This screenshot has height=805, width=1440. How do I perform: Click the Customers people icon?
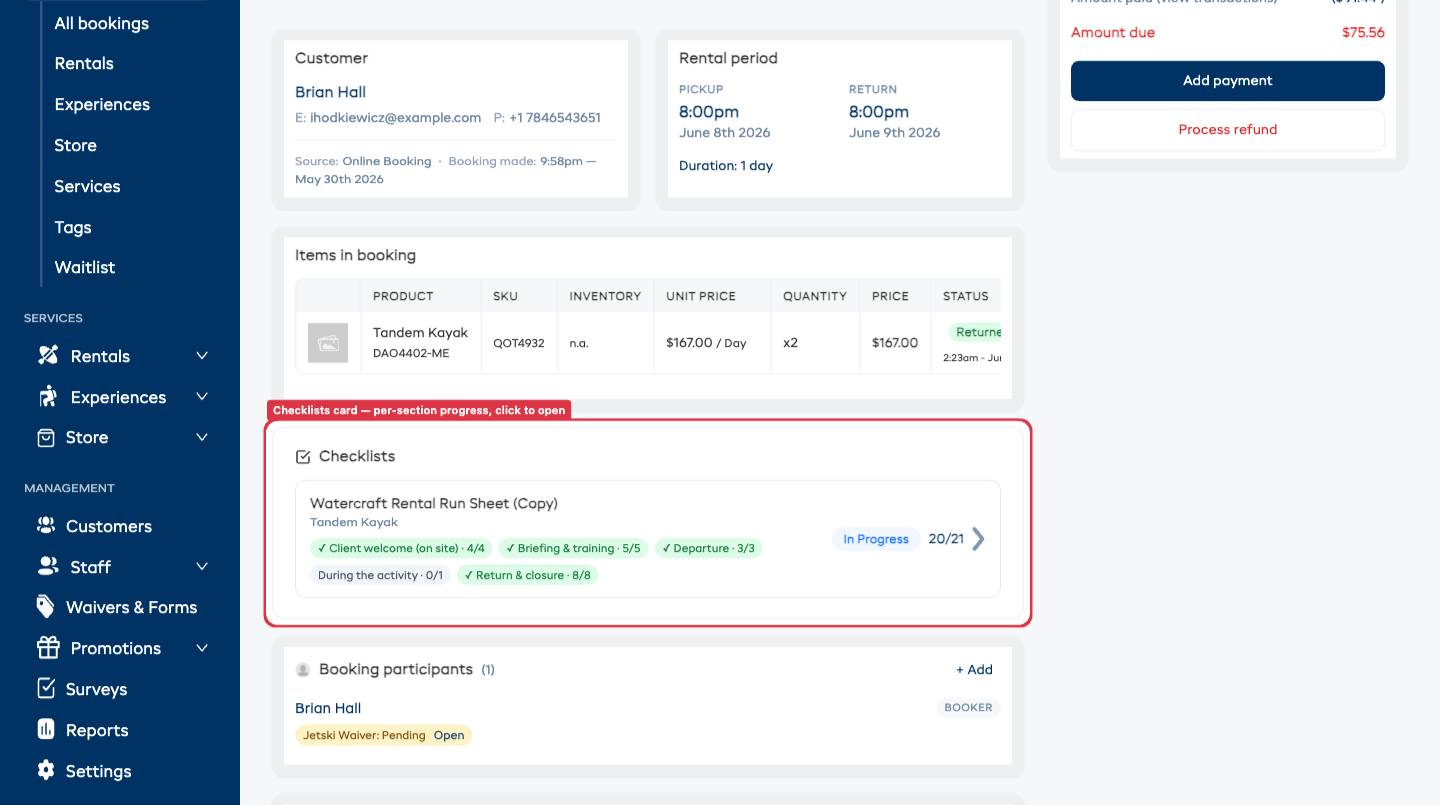coord(46,526)
